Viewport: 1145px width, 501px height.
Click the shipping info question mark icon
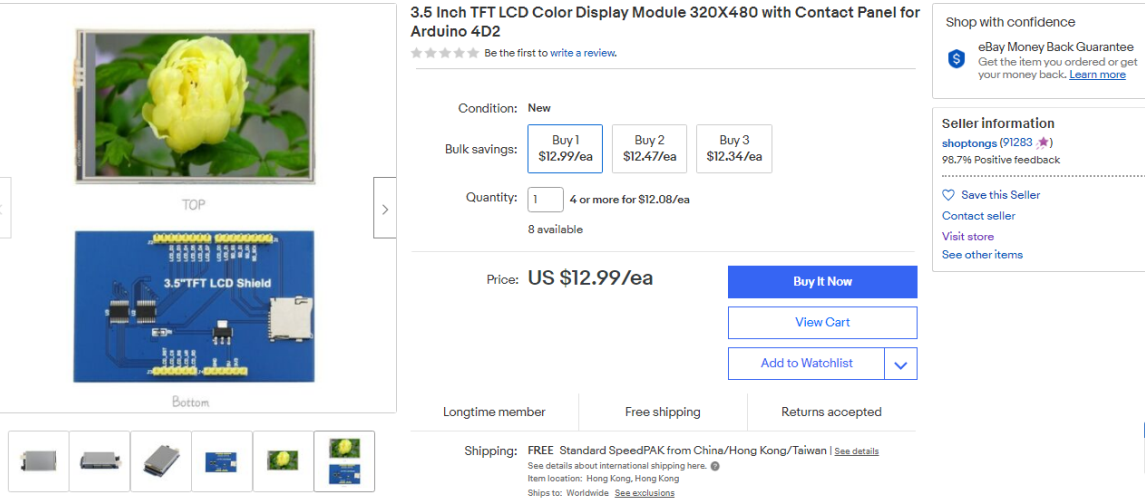click(715, 466)
